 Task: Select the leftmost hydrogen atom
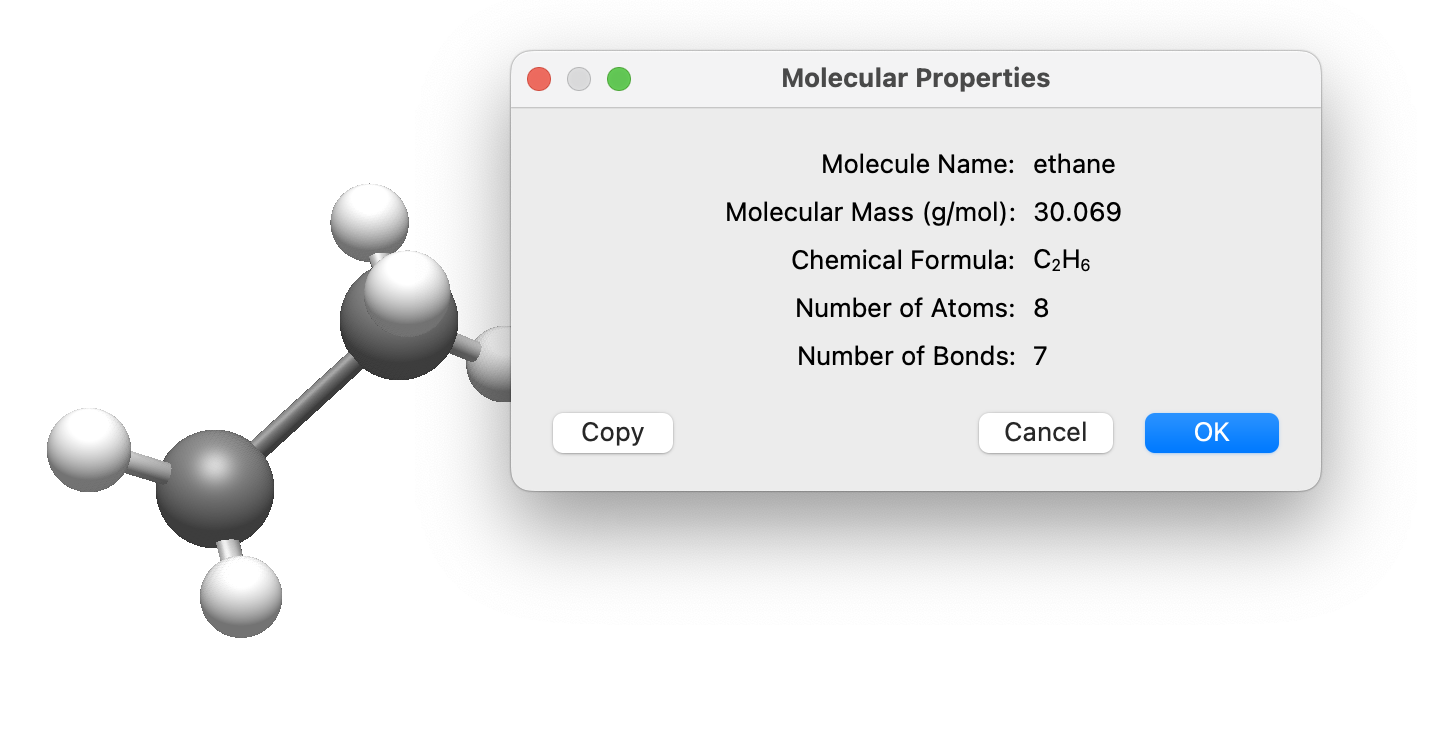point(88,449)
